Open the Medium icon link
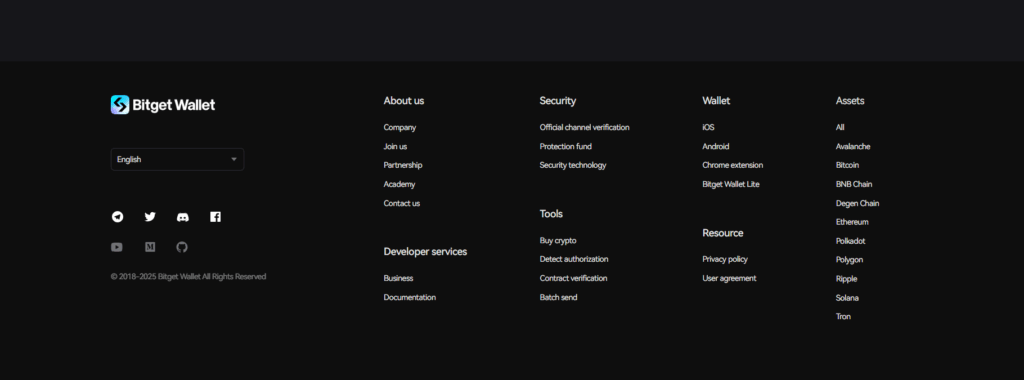 tap(150, 247)
